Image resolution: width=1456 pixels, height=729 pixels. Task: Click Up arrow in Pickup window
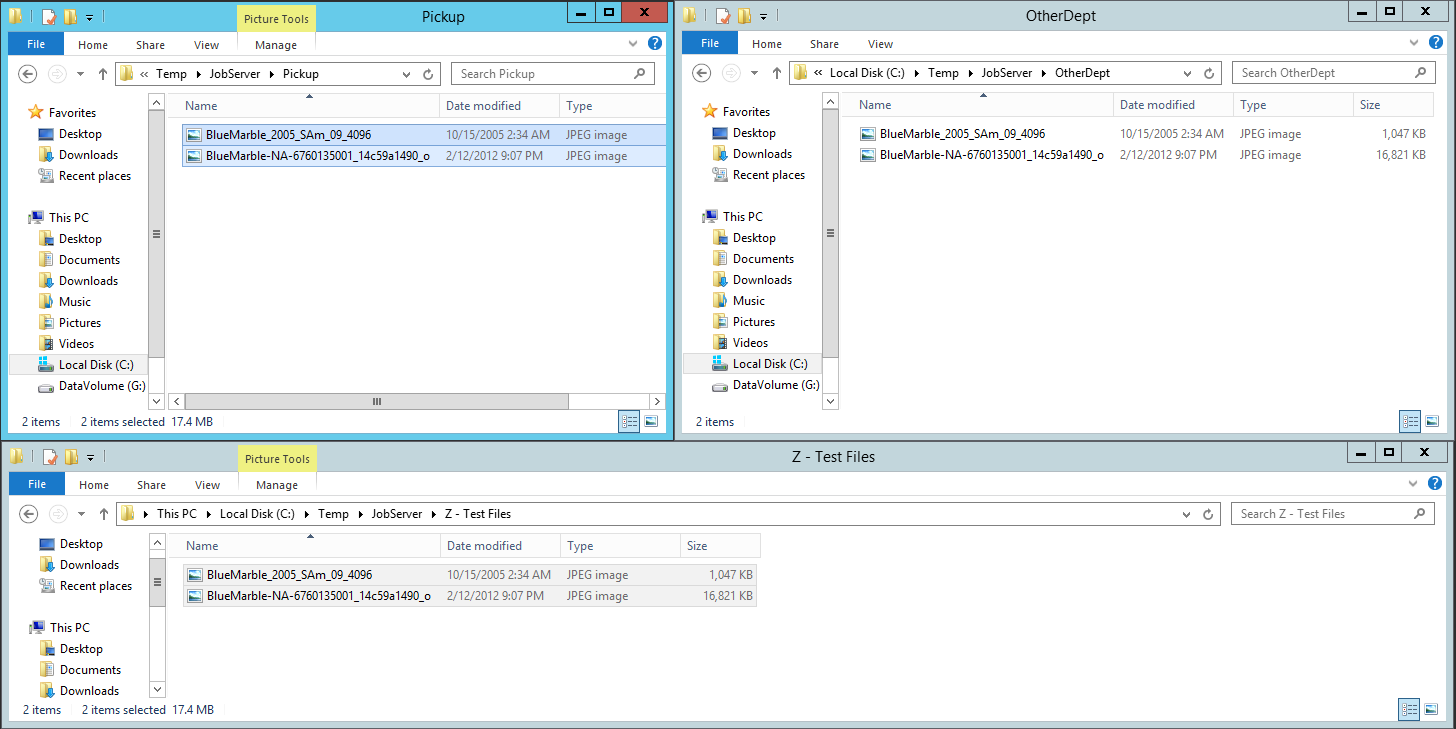[x=103, y=74]
